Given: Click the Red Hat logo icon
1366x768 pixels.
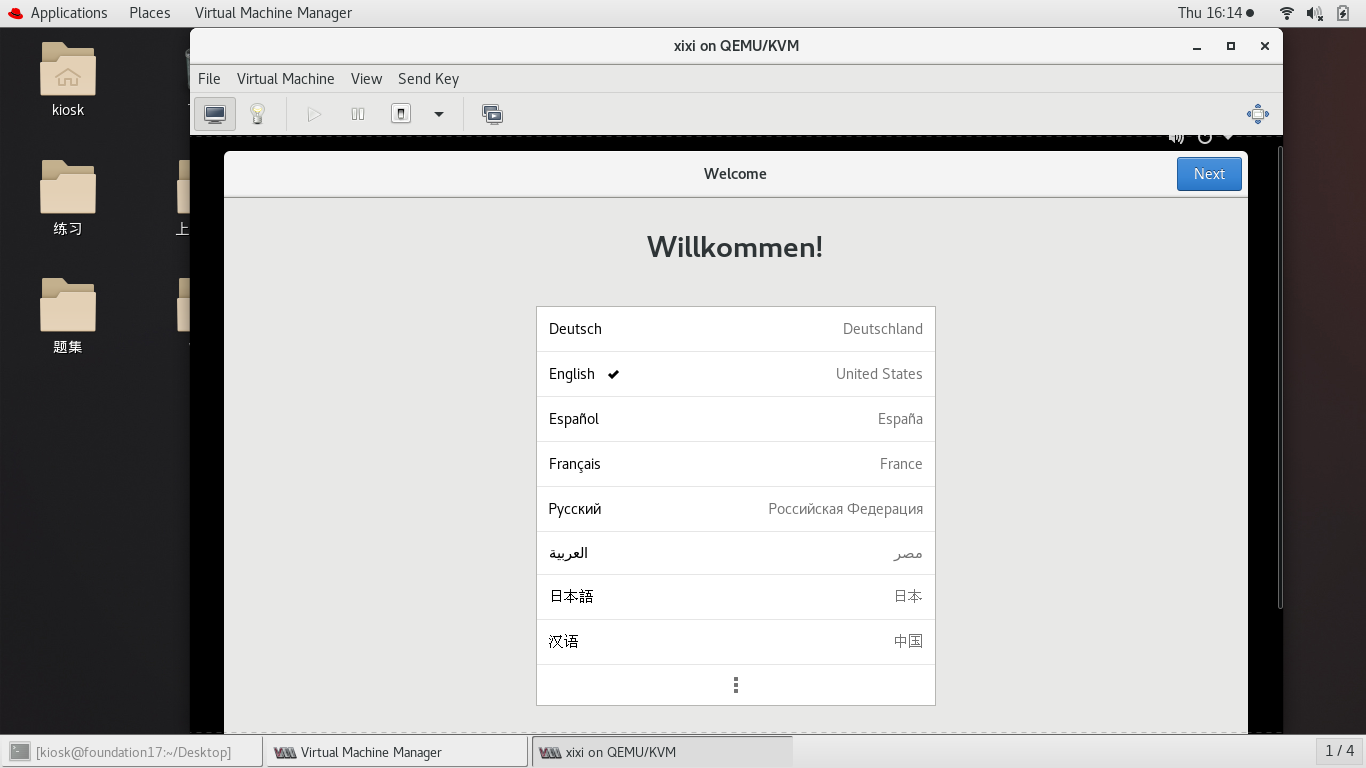Looking at the screenshot, I should click(x=15, y=13).
